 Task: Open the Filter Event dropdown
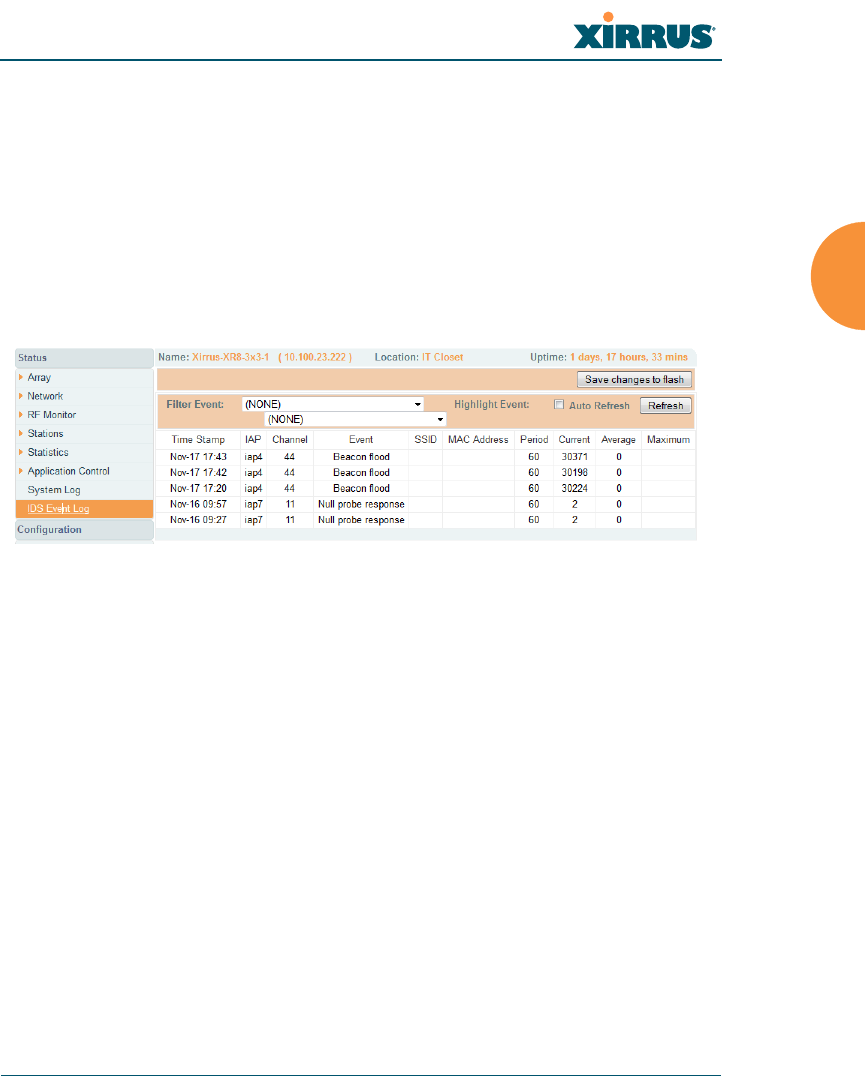[x=333, y=404]
